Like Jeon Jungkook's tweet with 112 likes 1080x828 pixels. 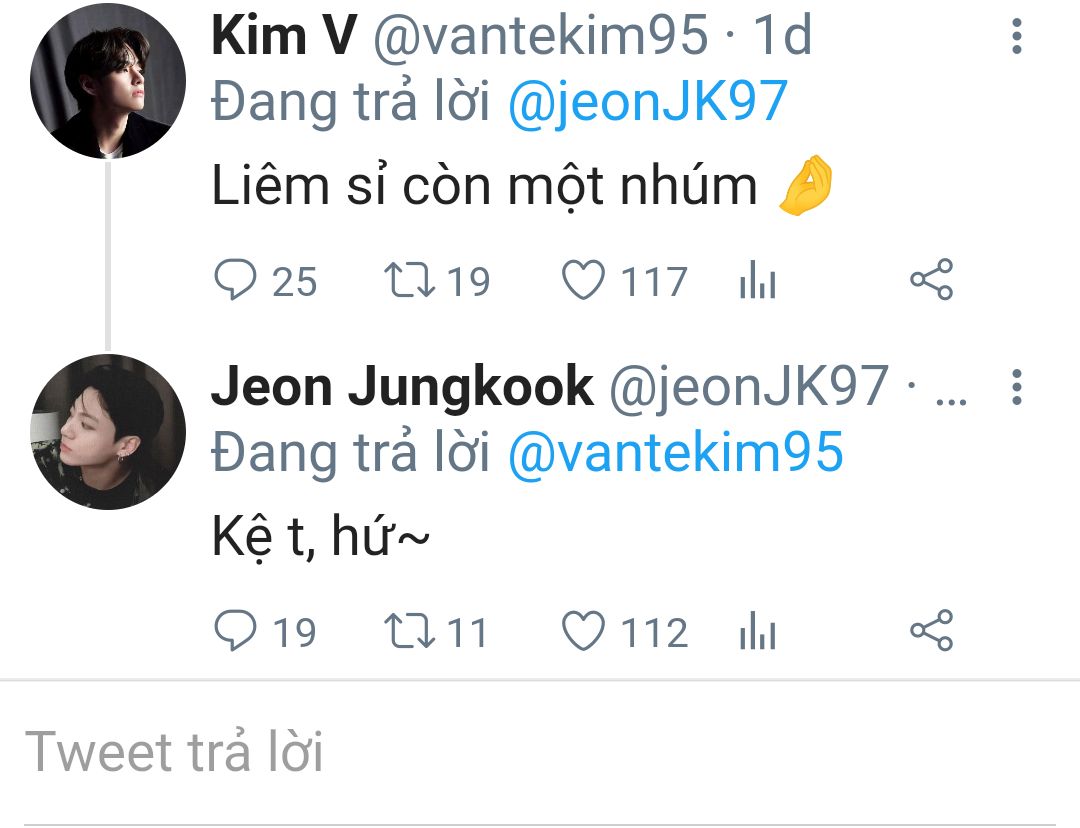tap(583, 630)
